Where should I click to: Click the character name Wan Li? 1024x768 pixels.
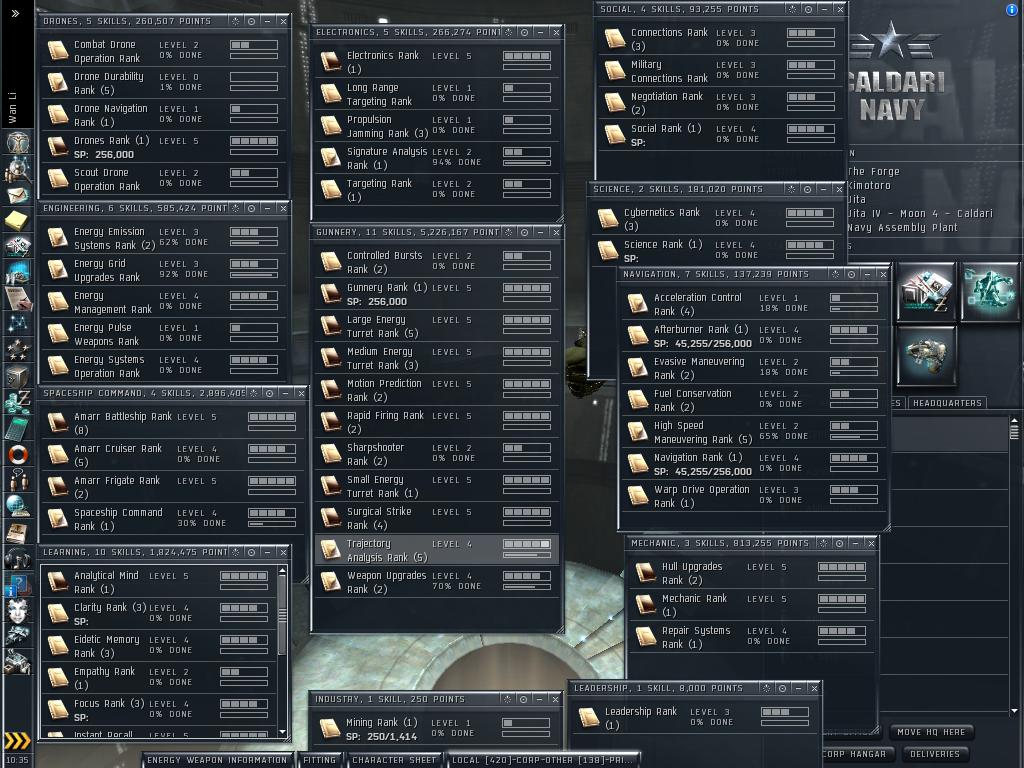coord(12,108)
